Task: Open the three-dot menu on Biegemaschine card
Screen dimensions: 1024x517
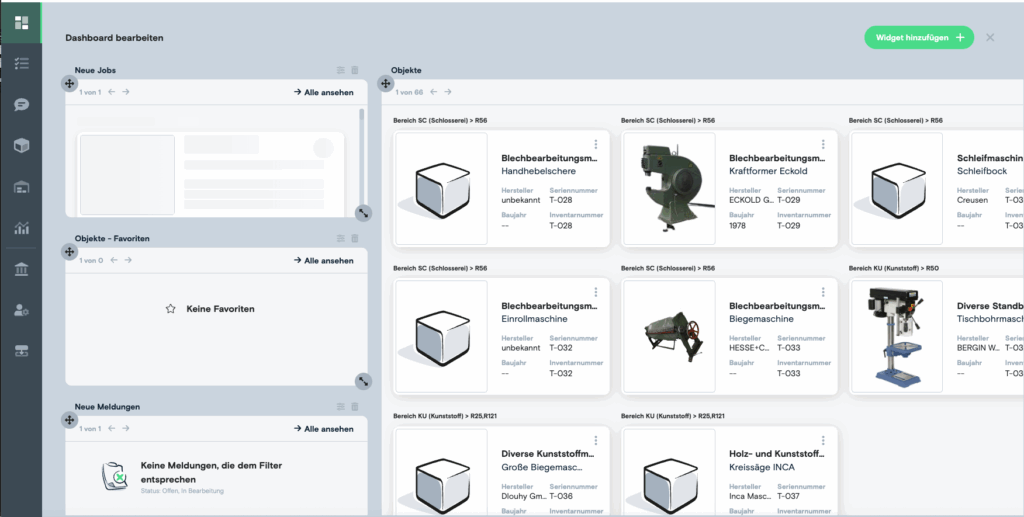Action: coord(823,293)
